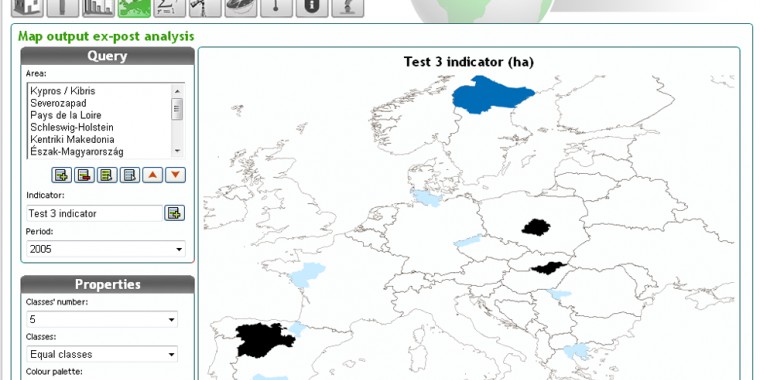Select Pays de la Loire in Area list
760x380 pixels.
coord(66,115)
